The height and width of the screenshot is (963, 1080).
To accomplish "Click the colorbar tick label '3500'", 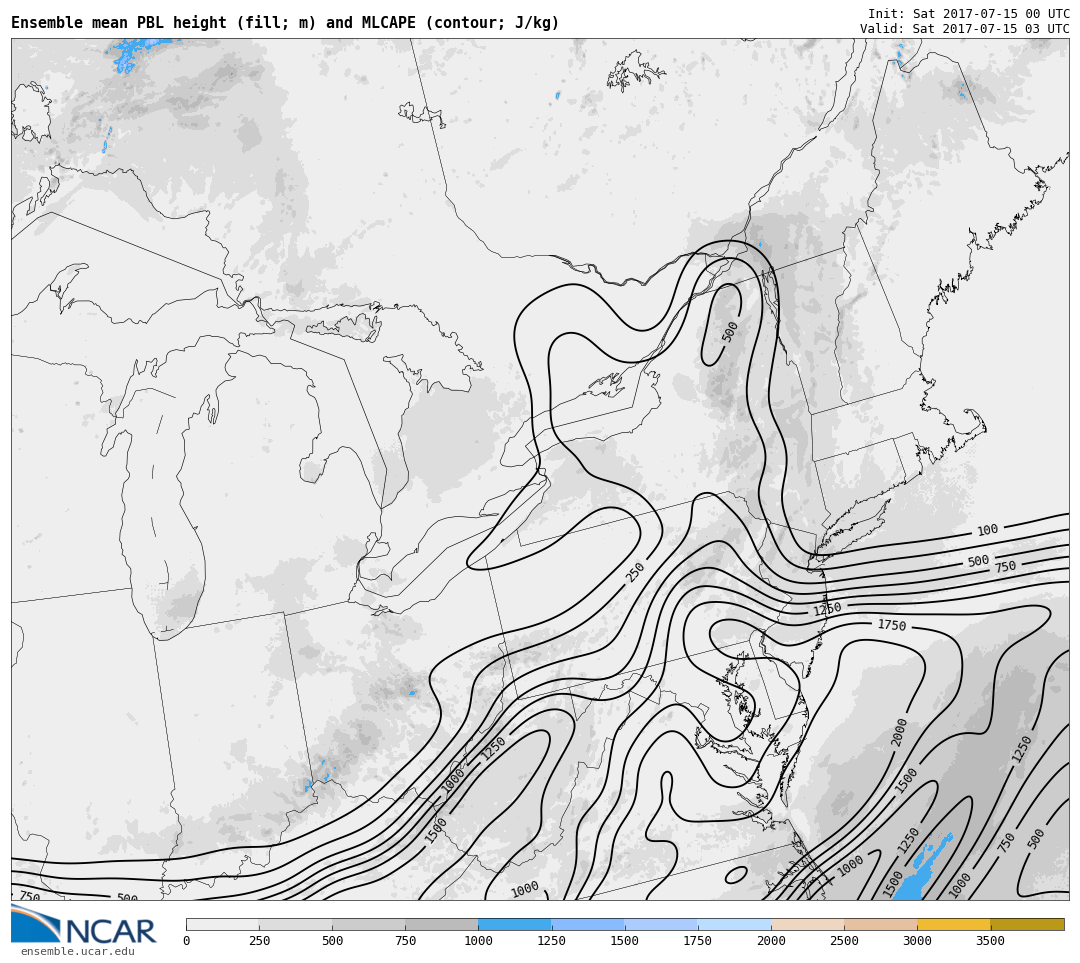I will [x=990, y=941].
